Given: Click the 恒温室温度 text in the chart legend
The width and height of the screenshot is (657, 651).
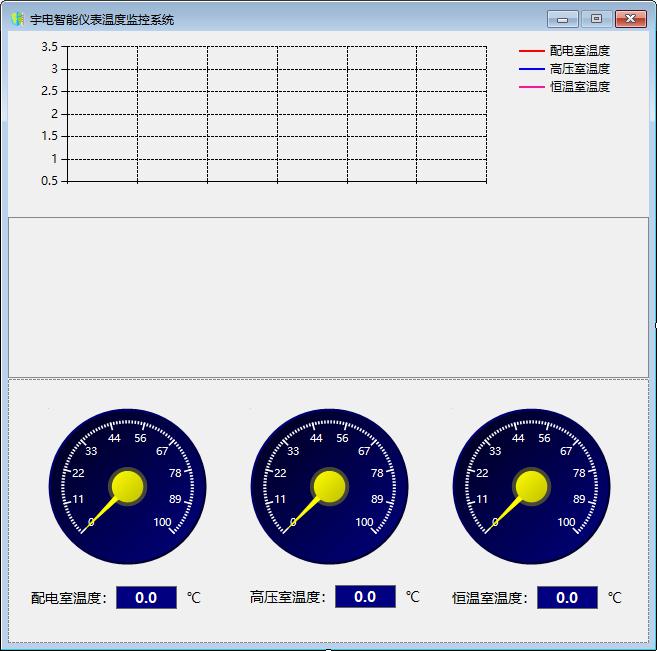Looking at the screenshot, I should point(579,87).
